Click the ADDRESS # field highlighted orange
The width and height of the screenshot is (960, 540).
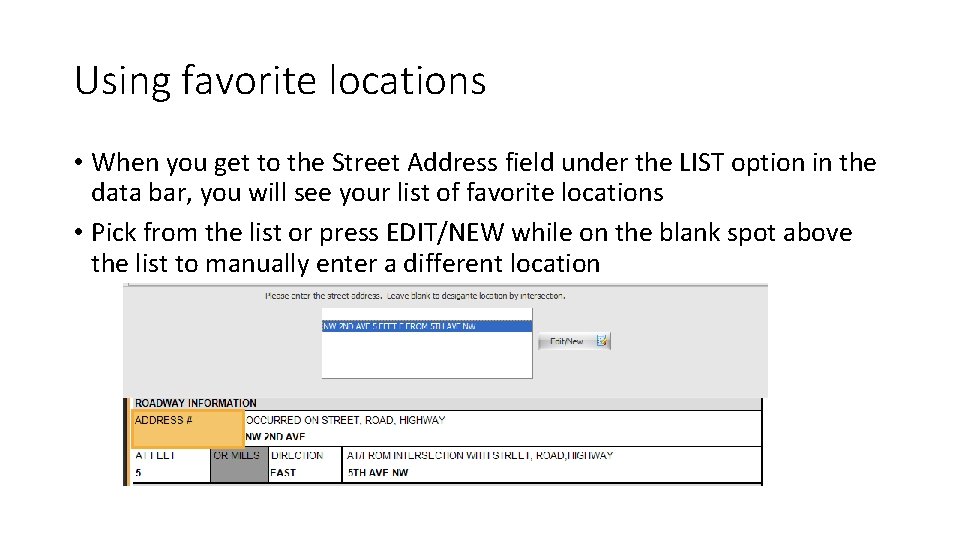pos(188,428)
